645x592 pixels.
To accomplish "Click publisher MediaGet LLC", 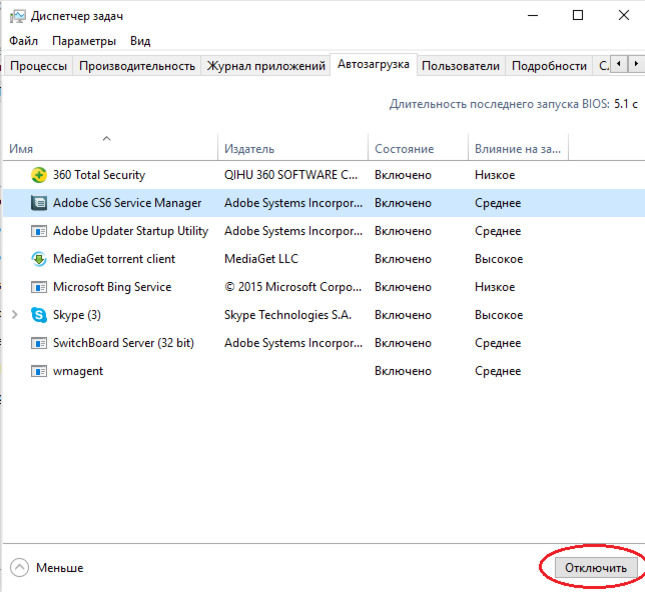I will [x=261, y=259].
